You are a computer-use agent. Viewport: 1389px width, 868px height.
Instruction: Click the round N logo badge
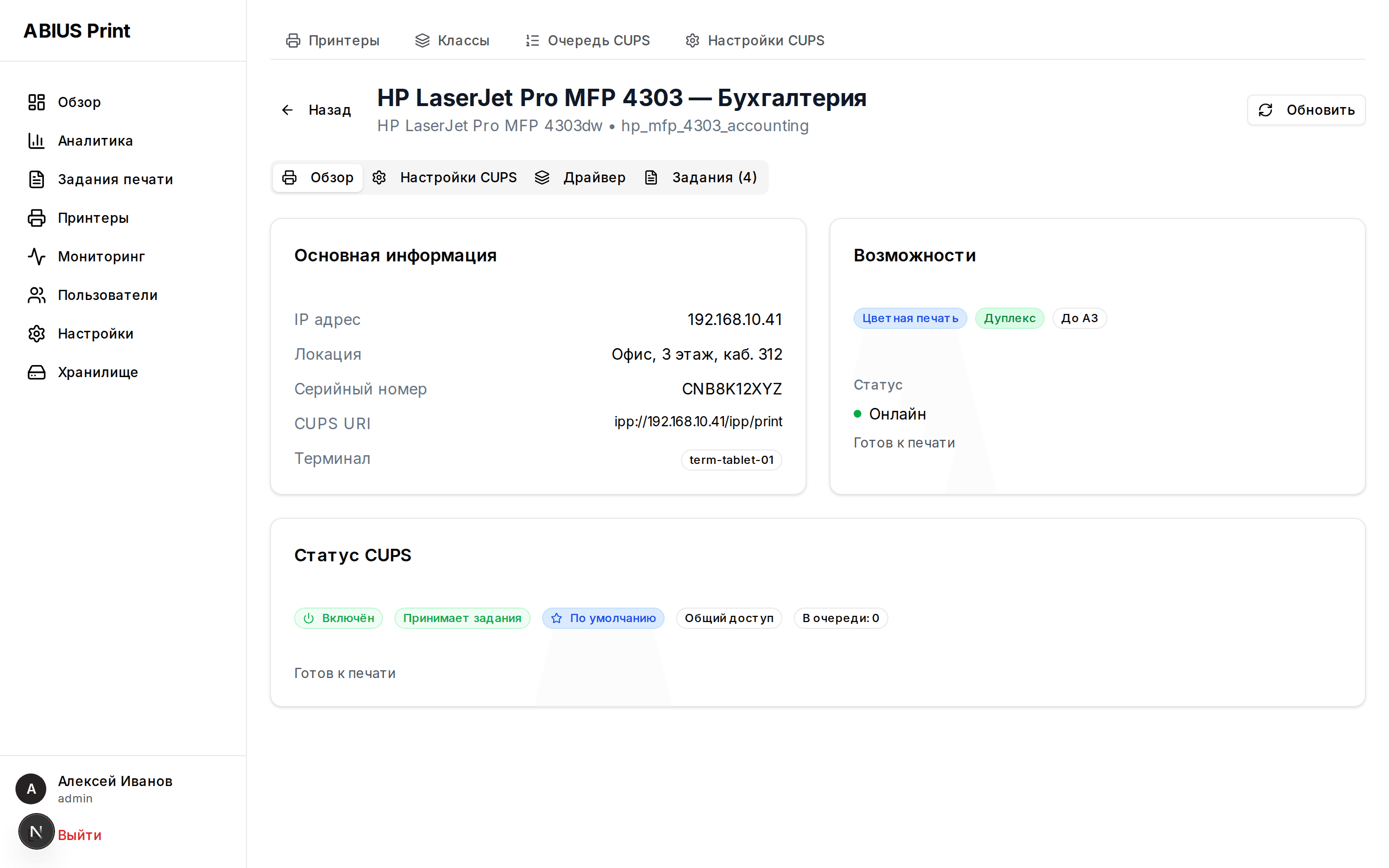pyautogui.click(x=36, y=831)
